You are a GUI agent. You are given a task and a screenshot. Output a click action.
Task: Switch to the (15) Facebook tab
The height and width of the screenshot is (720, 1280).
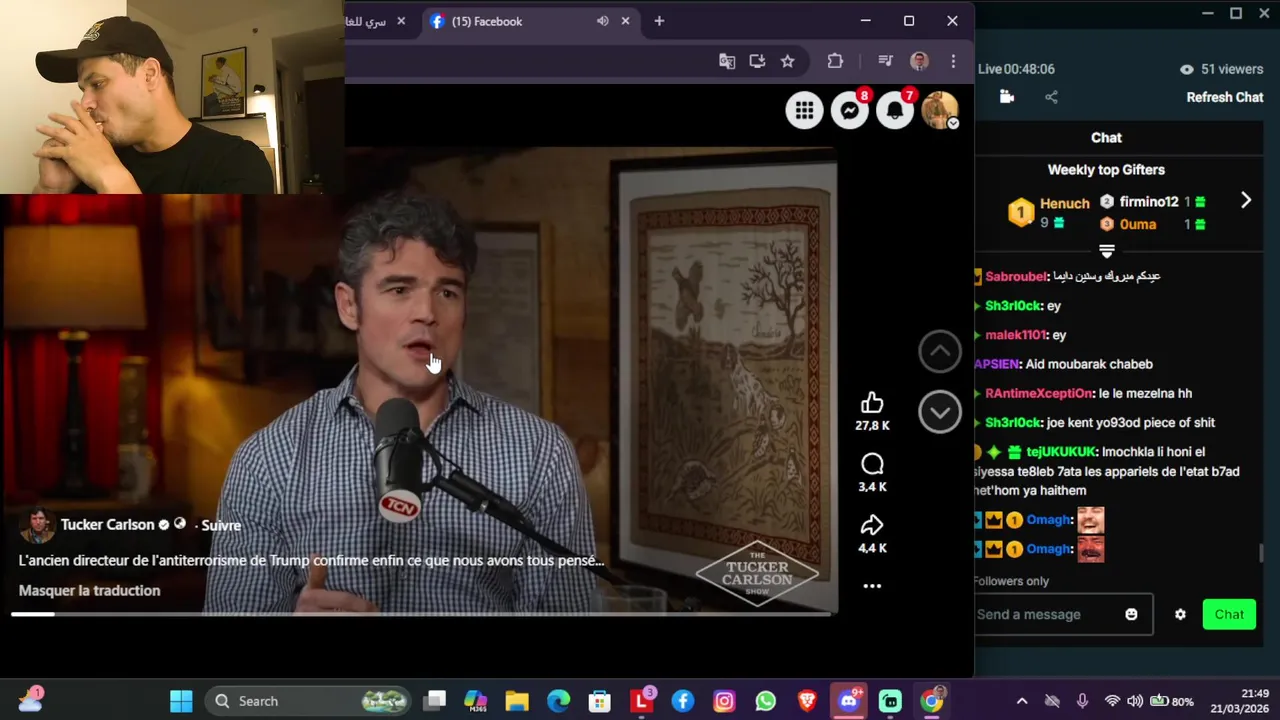(530, 21)
